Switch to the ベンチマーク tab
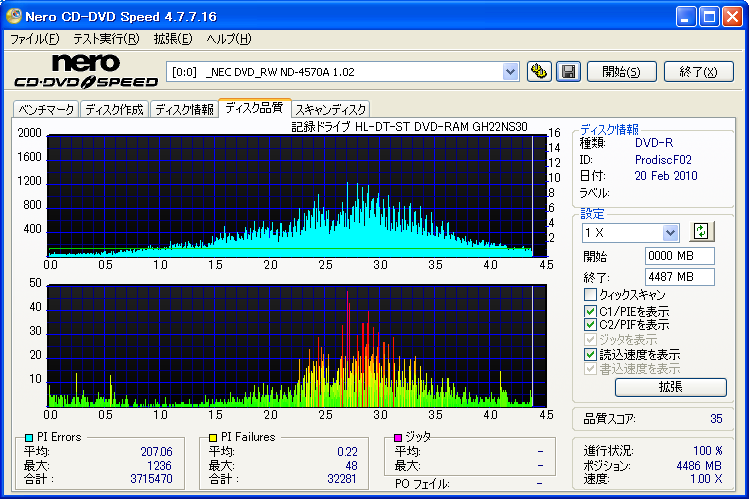Image resolution: width=749 pixels, height=499 pixels. (46, 109)
